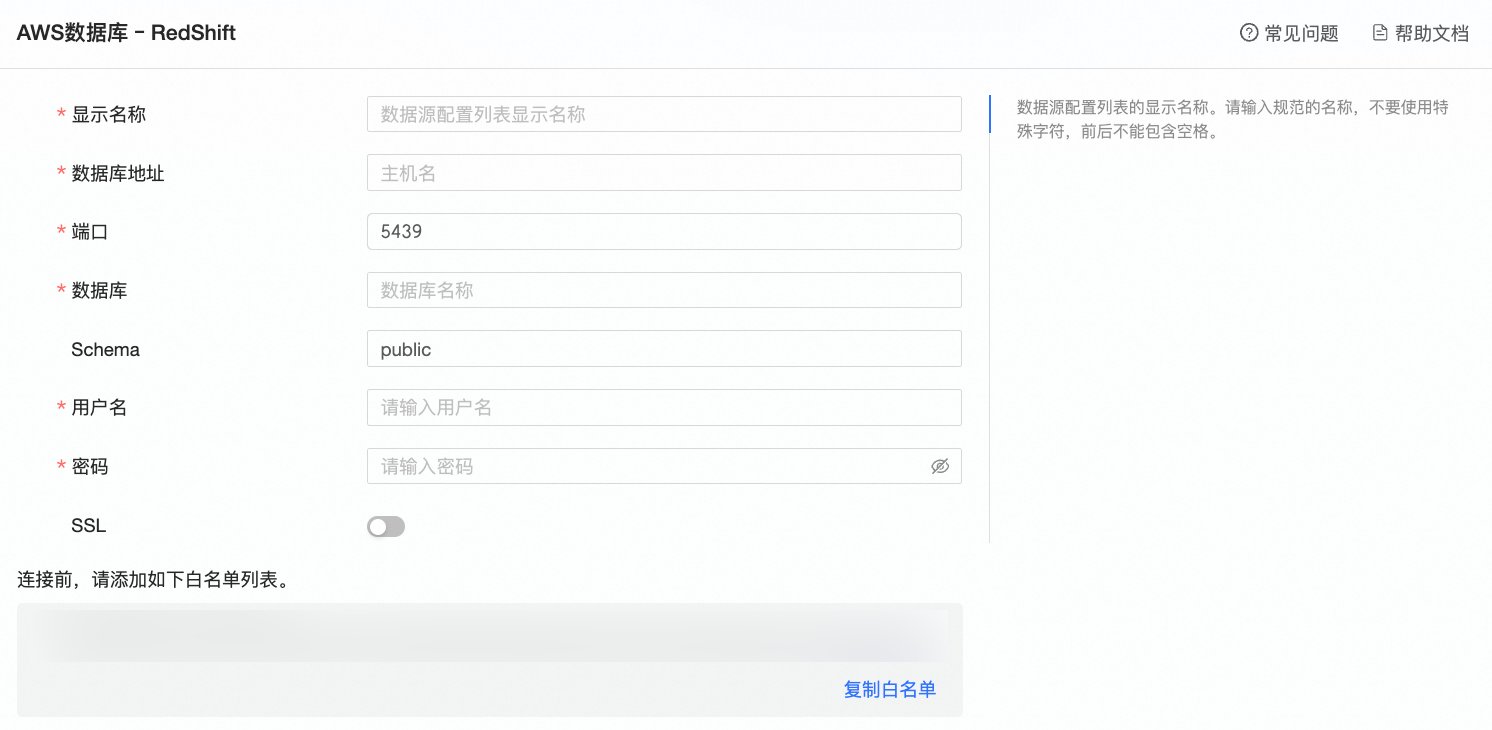Click the question mark FAQ icon
The height and width of the screenshot is (730, 1492).
(1248, 33)
